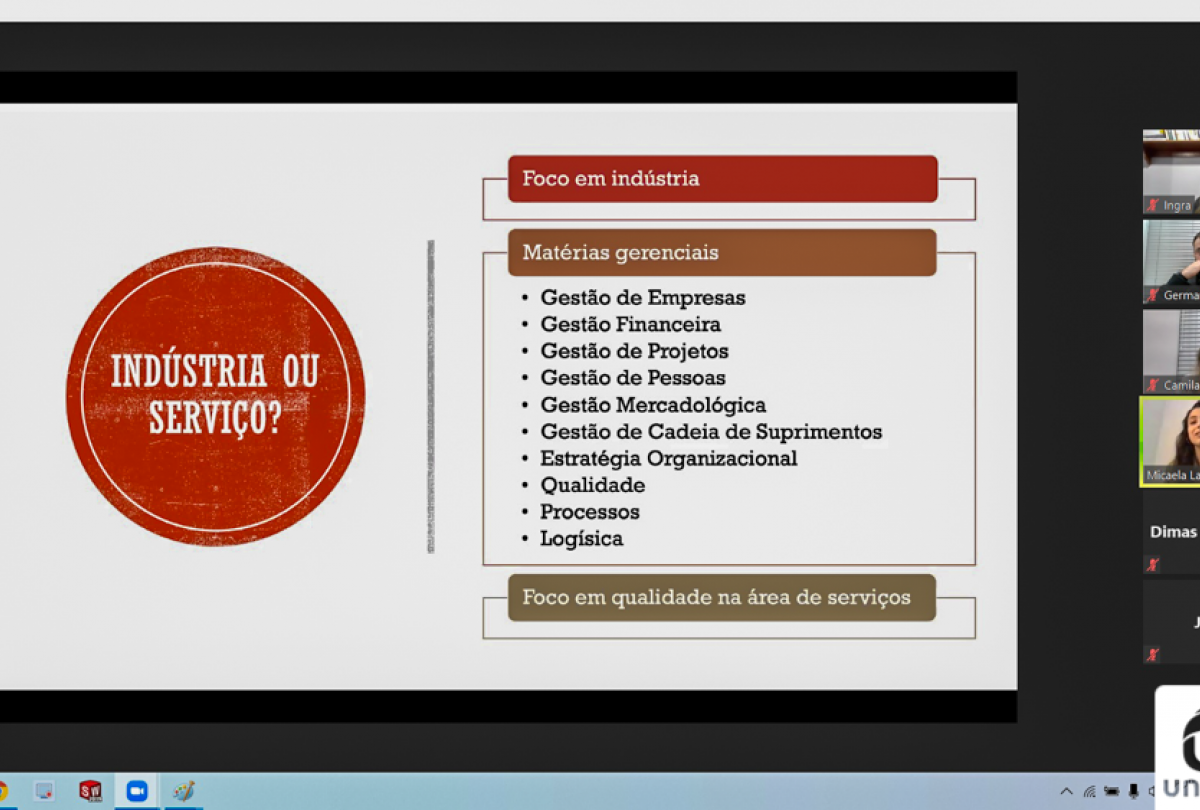Launch SolidWorks from the taskbar
Viewport: 1200px width, 810px height.
[x=90, y=791]
